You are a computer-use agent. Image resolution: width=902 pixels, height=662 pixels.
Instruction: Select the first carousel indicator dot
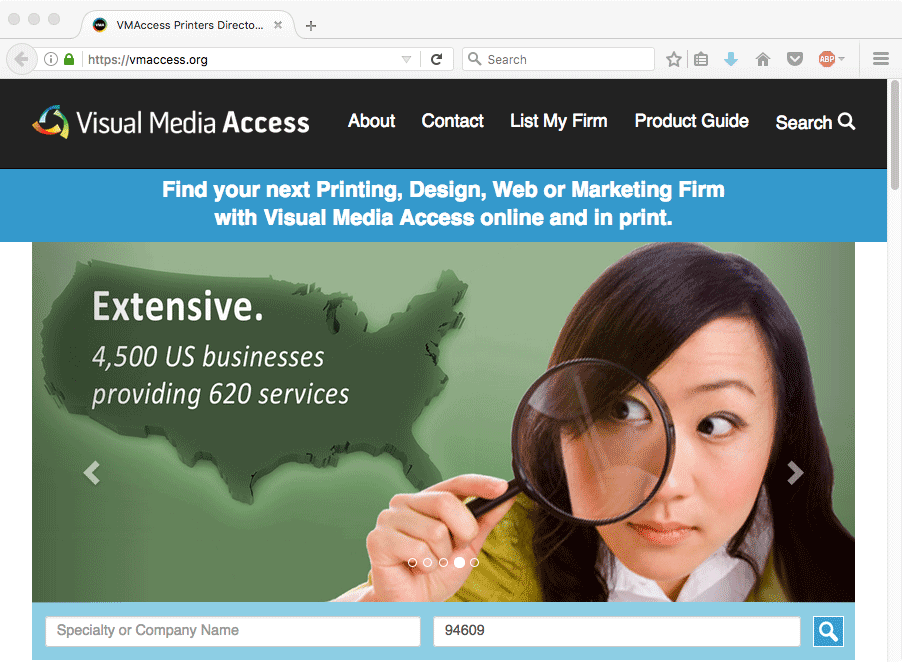(x=412, y=562)
